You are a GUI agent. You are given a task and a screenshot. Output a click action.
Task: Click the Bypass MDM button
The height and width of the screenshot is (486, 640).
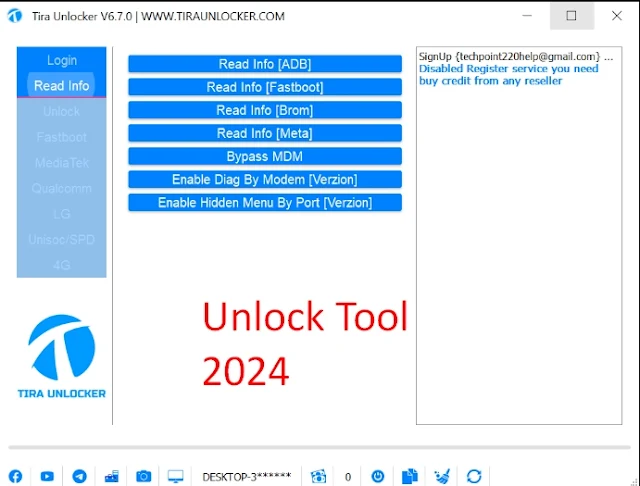click(x=265, y=156)
